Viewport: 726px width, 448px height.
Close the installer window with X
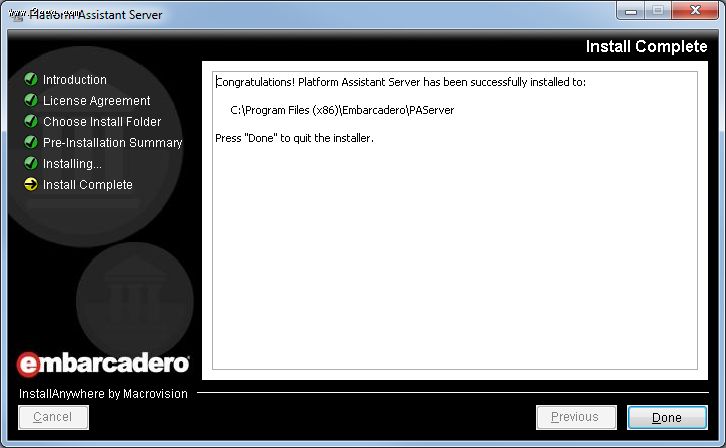[x=695, y=11]
